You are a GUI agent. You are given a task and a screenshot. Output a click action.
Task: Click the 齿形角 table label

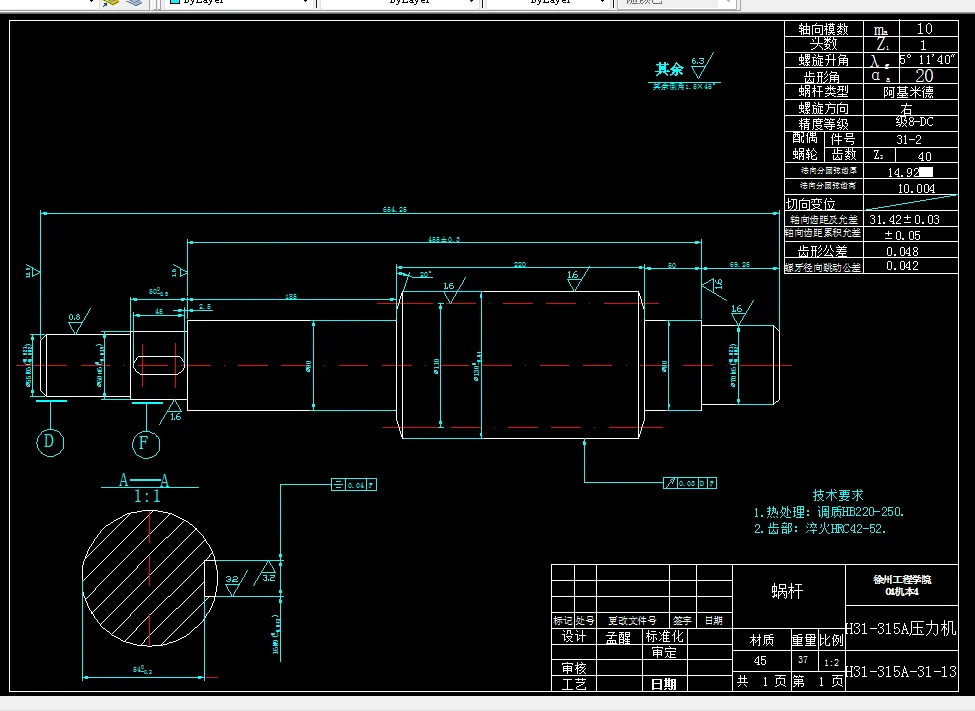pyautogui.click(x=822, y=77)
